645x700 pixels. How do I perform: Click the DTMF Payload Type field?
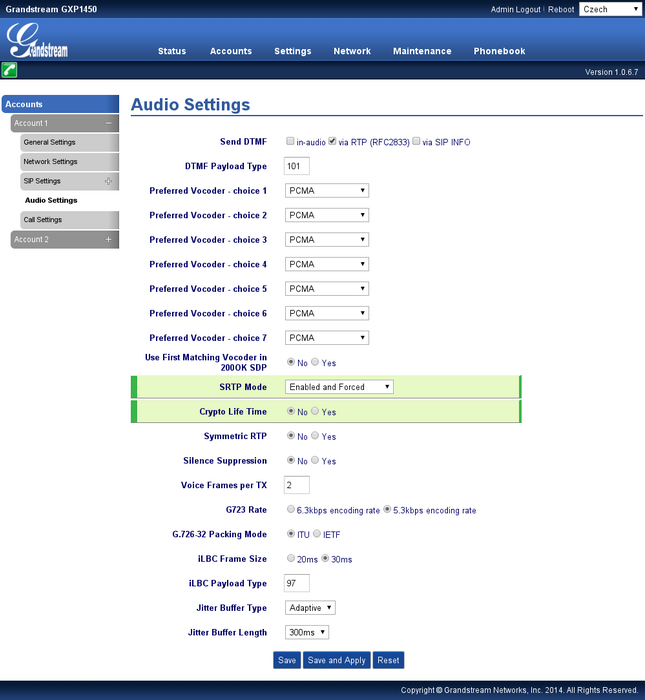(296, 166)
